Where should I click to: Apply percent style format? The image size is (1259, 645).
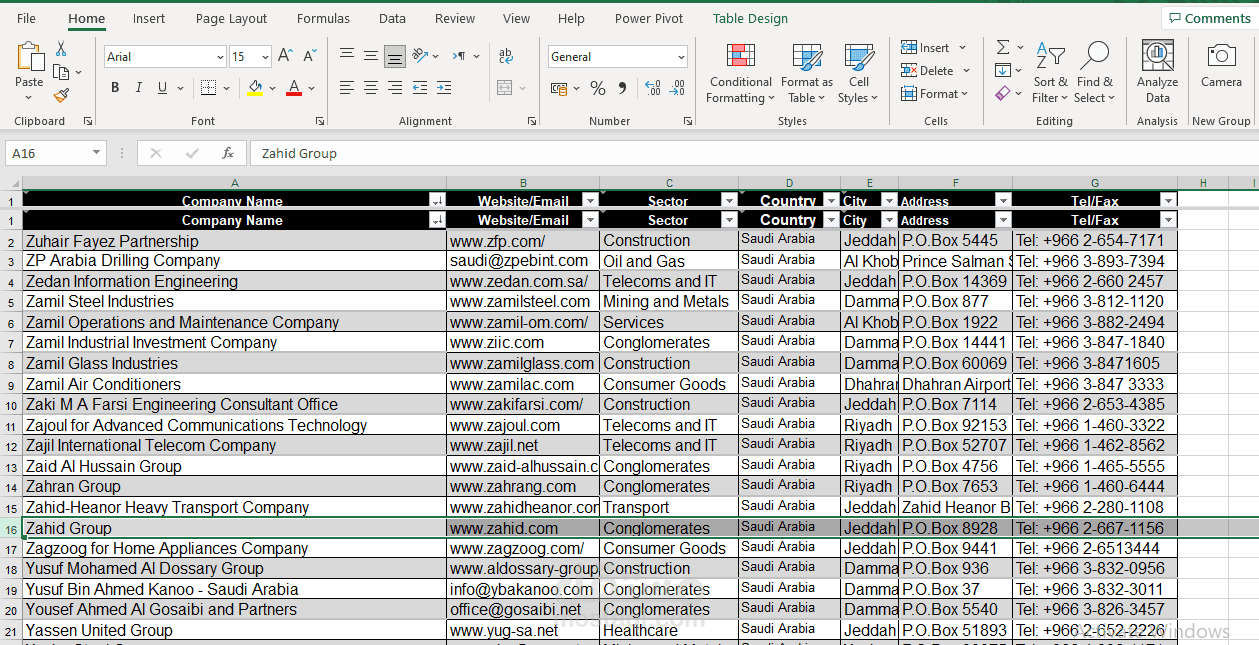(x=598, y=88)
